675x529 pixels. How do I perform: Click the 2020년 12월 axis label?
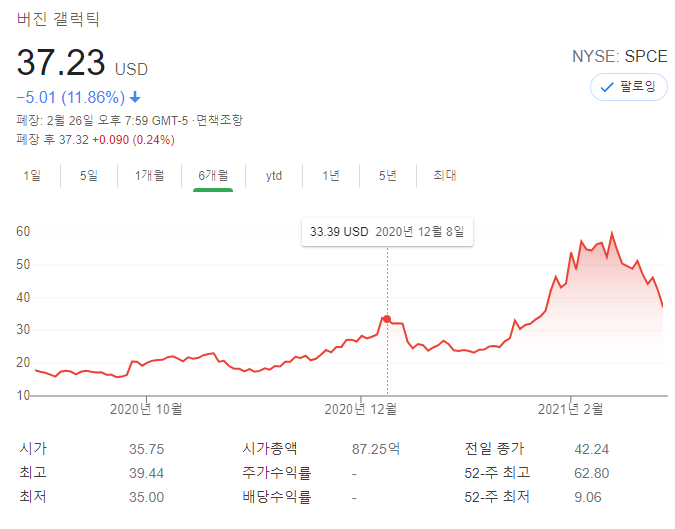tap(361, 409)
